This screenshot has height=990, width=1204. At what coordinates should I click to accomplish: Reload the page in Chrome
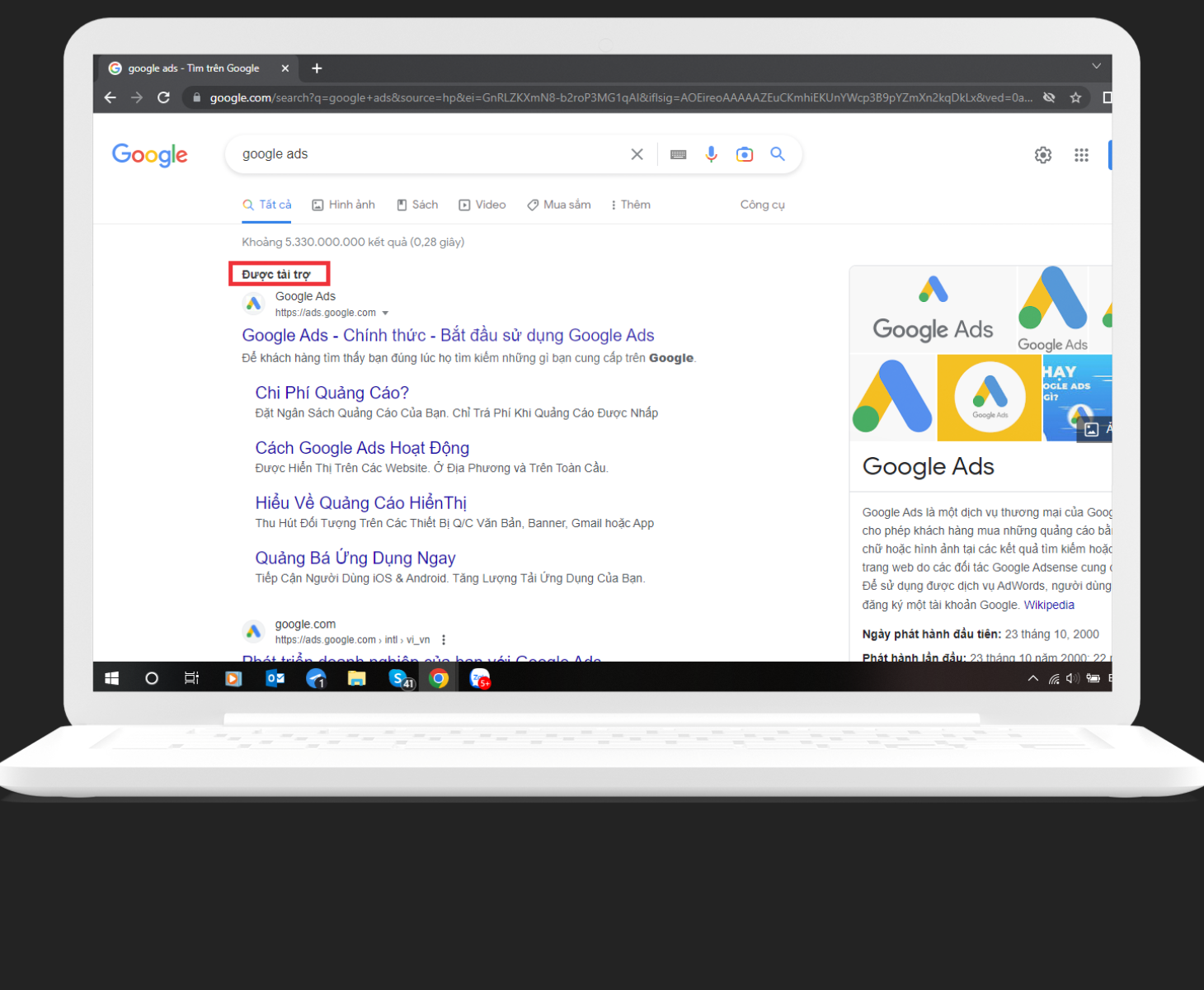163,97
